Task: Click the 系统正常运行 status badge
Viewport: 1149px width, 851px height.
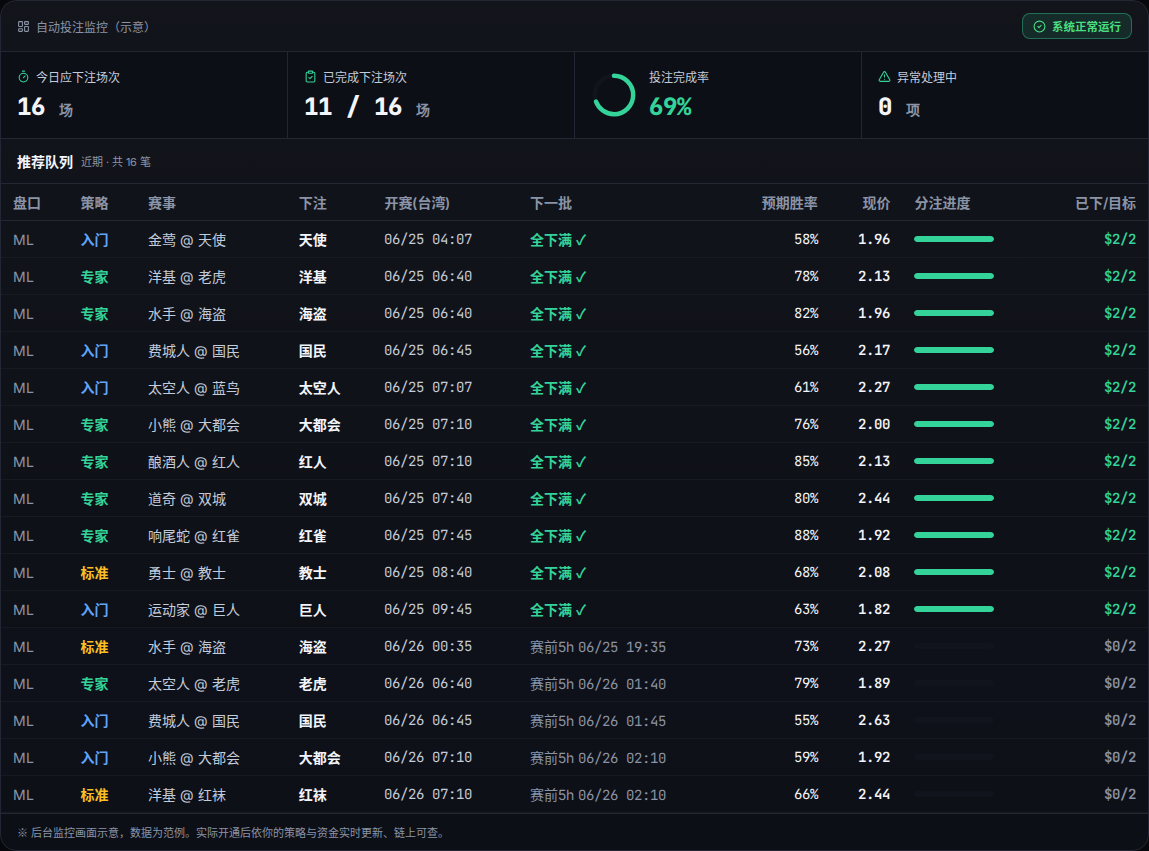Action: click(1076, 26)
